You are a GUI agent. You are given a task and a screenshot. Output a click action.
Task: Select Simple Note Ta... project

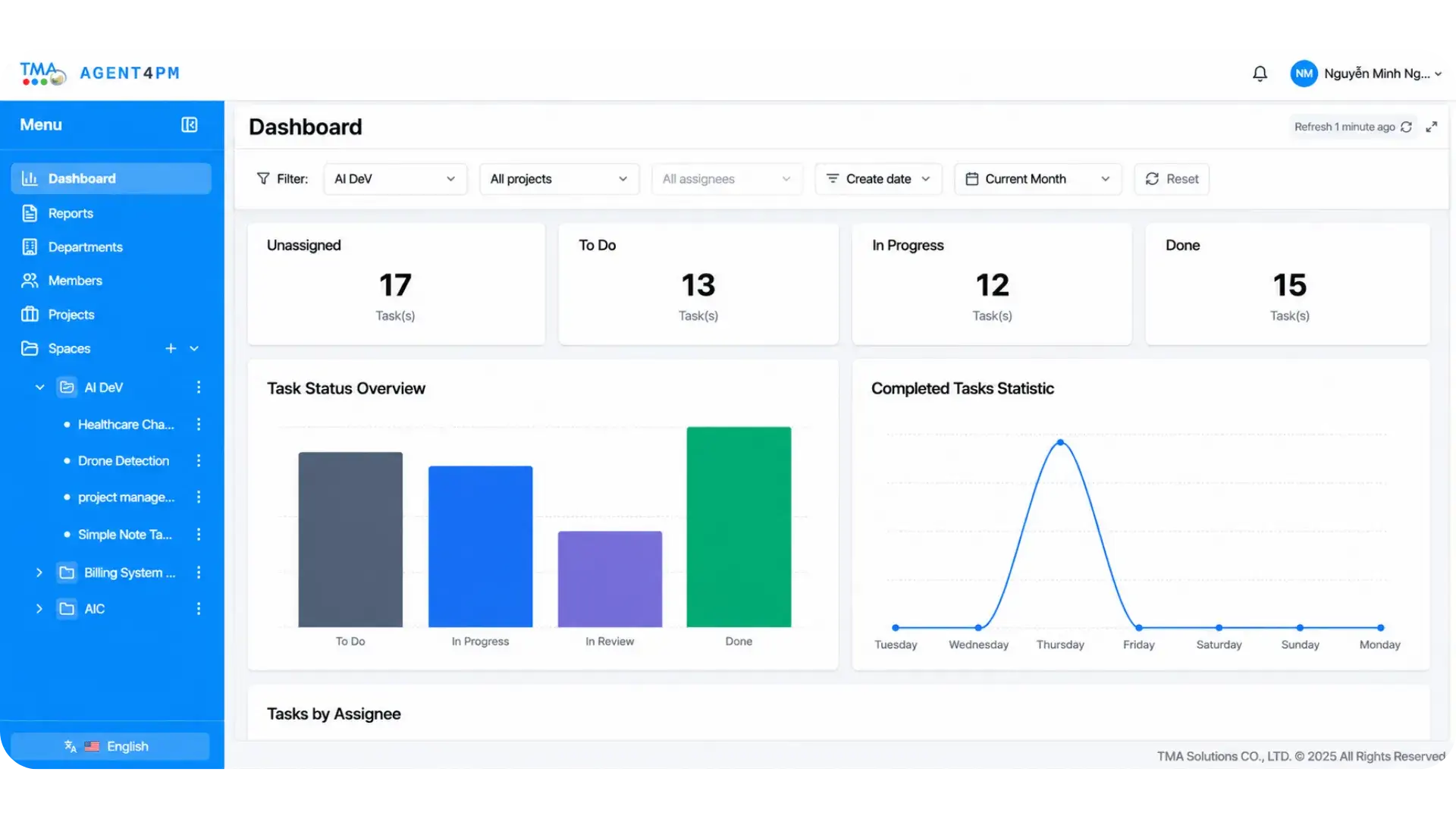125,535
